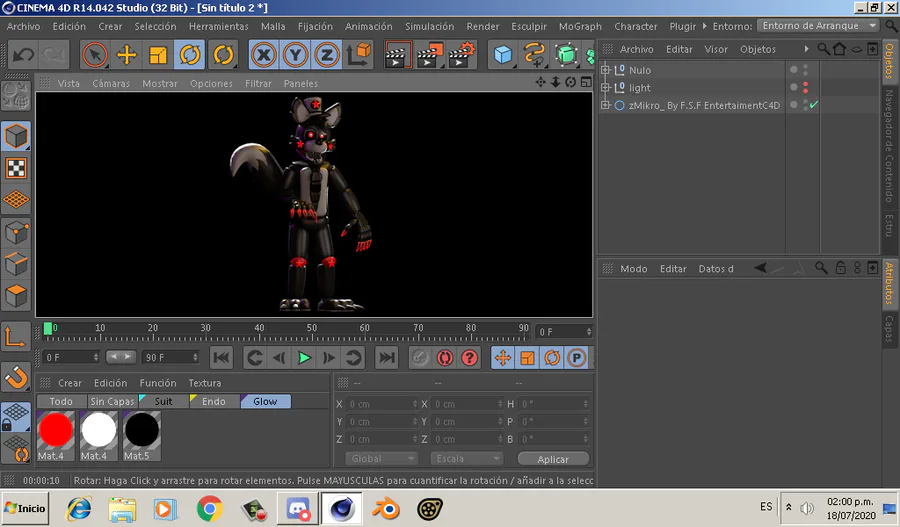This screenshot has width=900, height=527.
Task: Select the white Mat.4 material
Action: point(99,436)
